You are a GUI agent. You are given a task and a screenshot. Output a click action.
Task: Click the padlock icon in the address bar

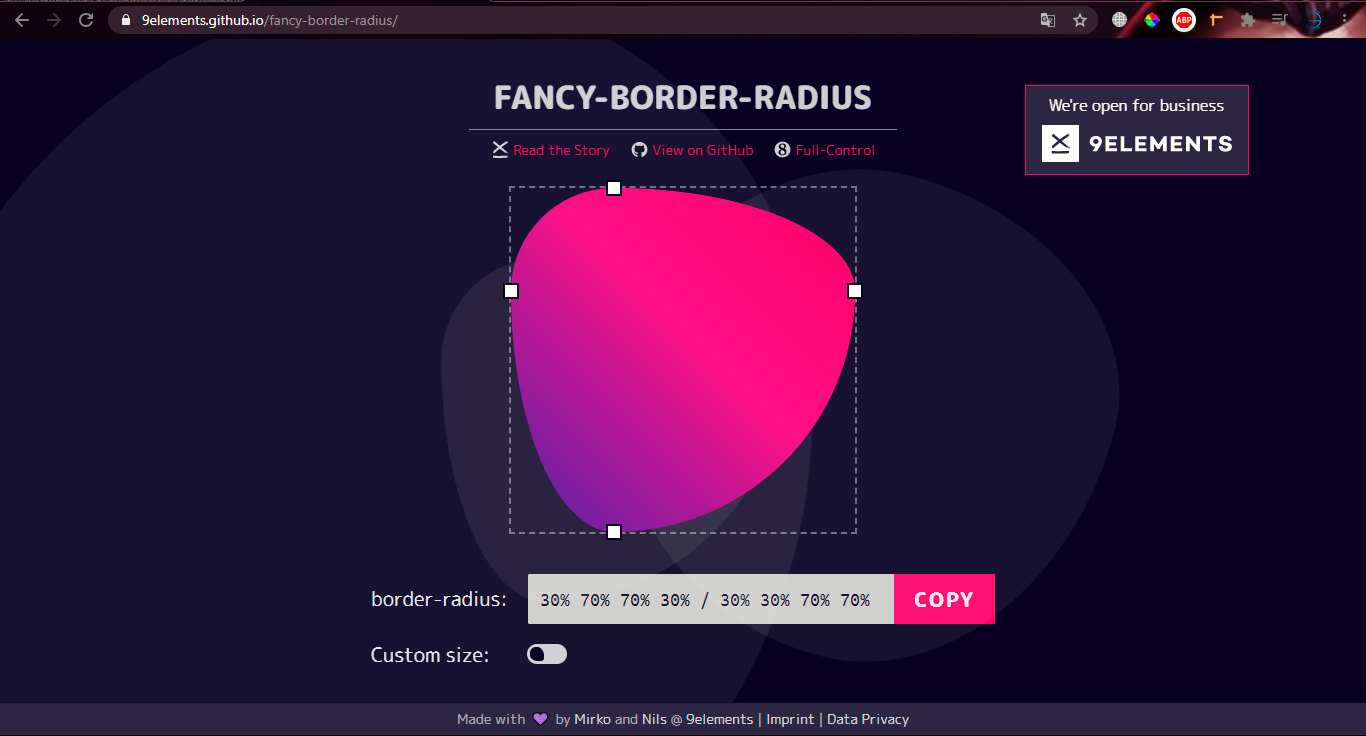(124, 19)
